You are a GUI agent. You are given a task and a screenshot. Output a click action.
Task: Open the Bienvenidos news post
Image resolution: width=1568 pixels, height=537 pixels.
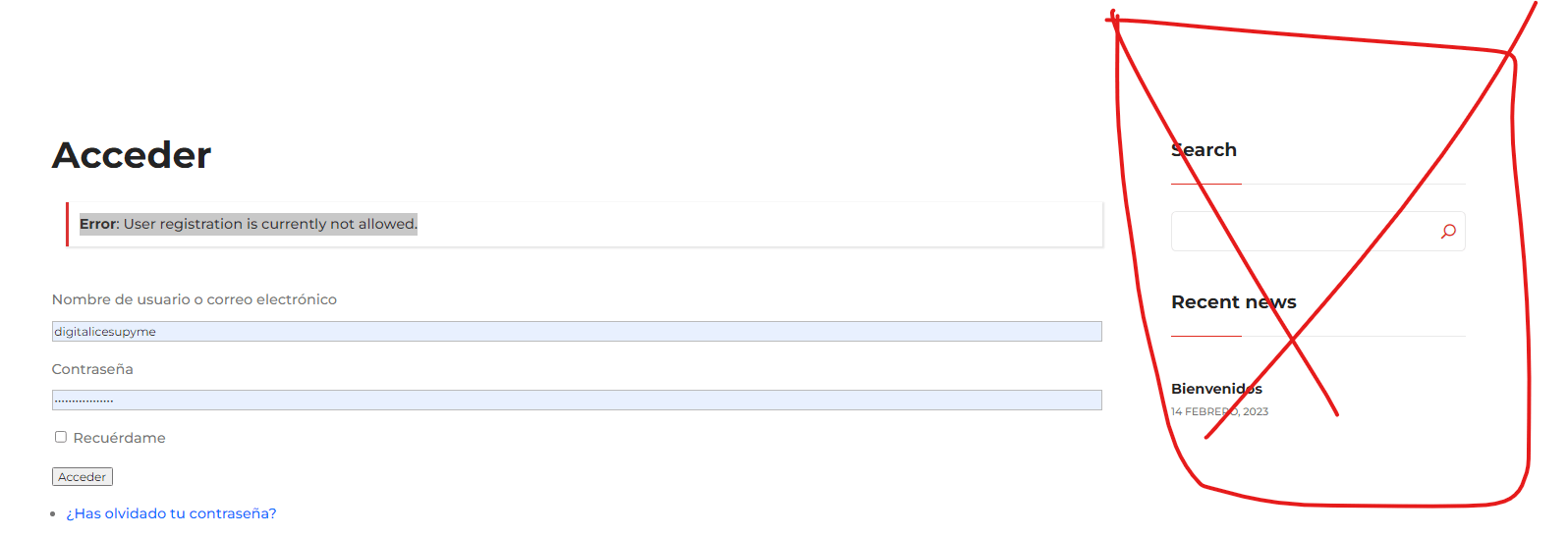coord(1216,389)
